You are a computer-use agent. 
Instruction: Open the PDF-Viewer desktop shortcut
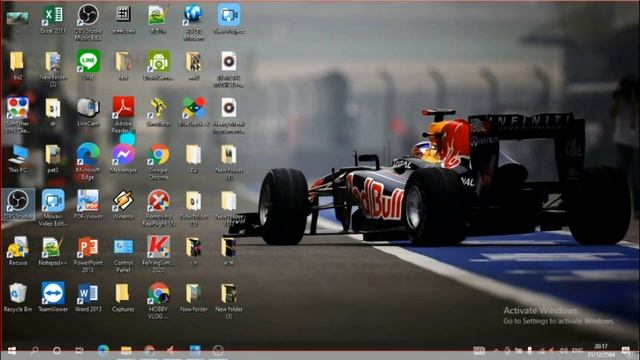tap(88, 205)
